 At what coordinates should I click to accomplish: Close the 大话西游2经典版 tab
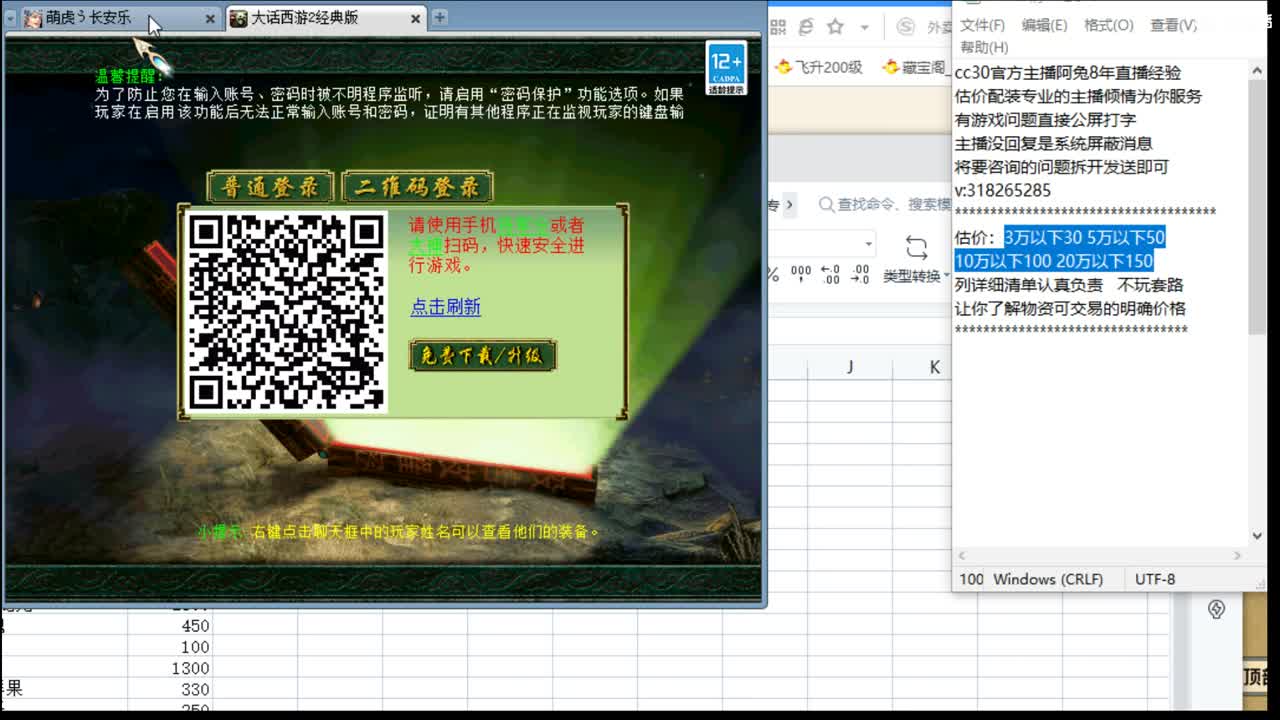(x=416, y=19)
